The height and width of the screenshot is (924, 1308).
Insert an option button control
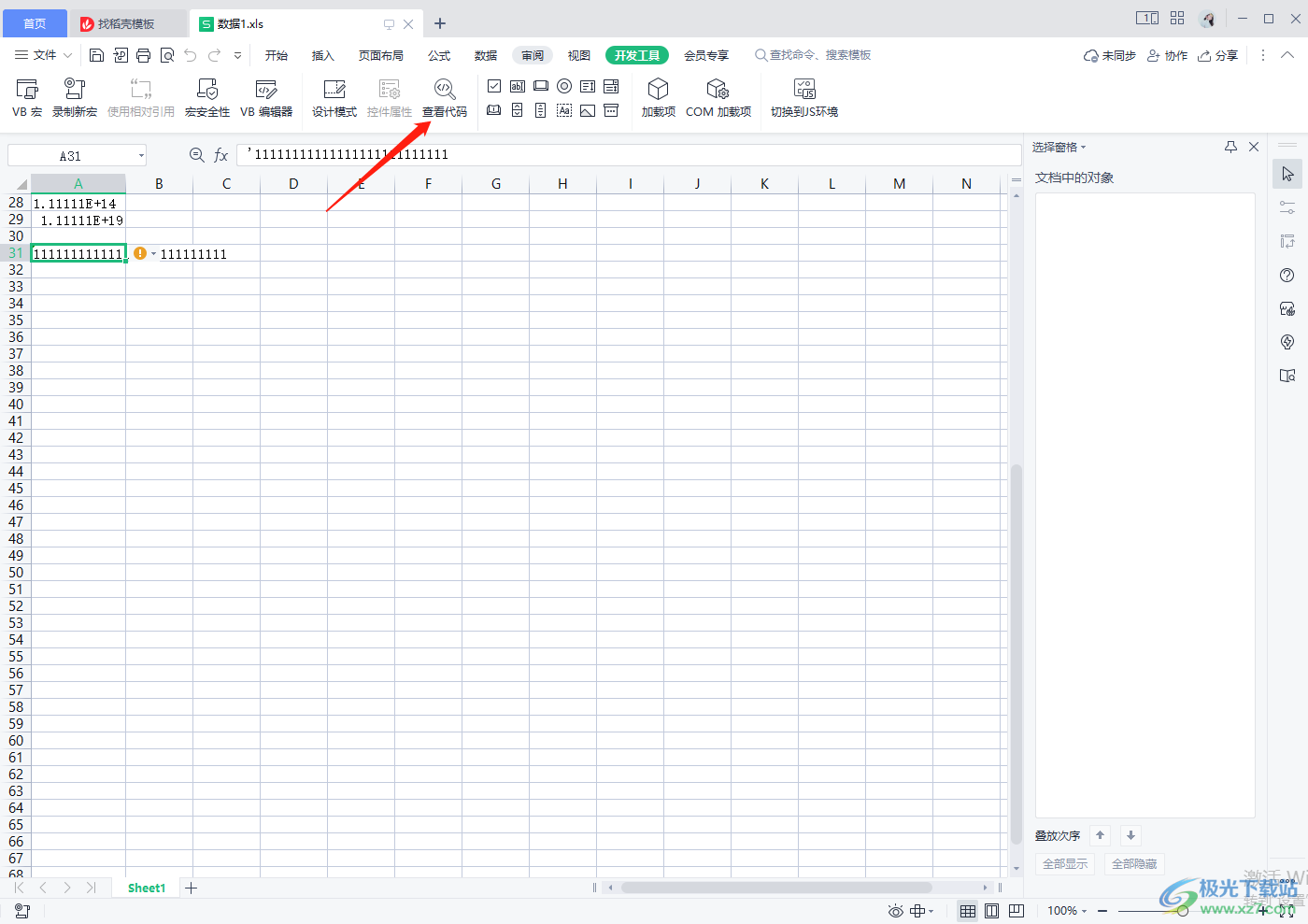pos(564,86)
